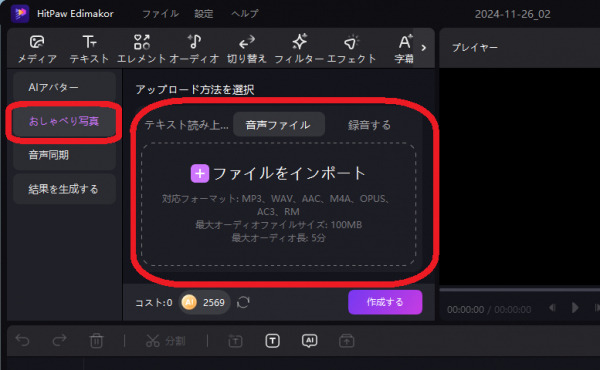Open the 切り替え transitions panel

pos(246,49)
